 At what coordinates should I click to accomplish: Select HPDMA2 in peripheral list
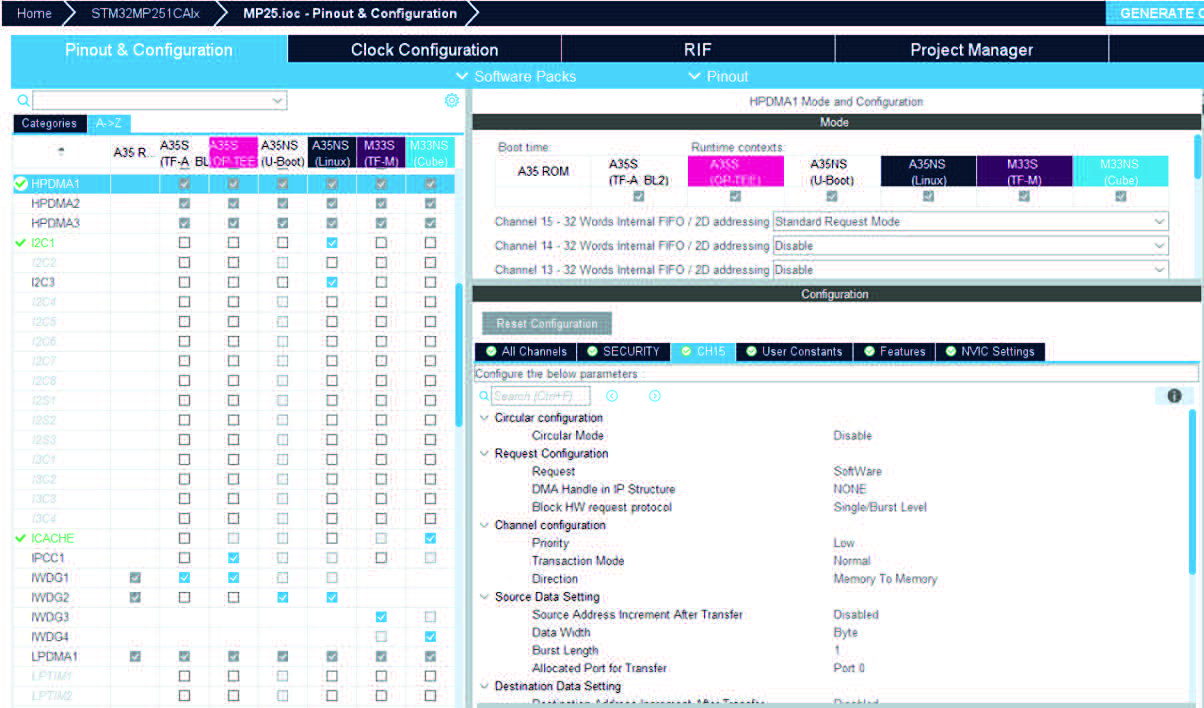(x=56, y=203)
